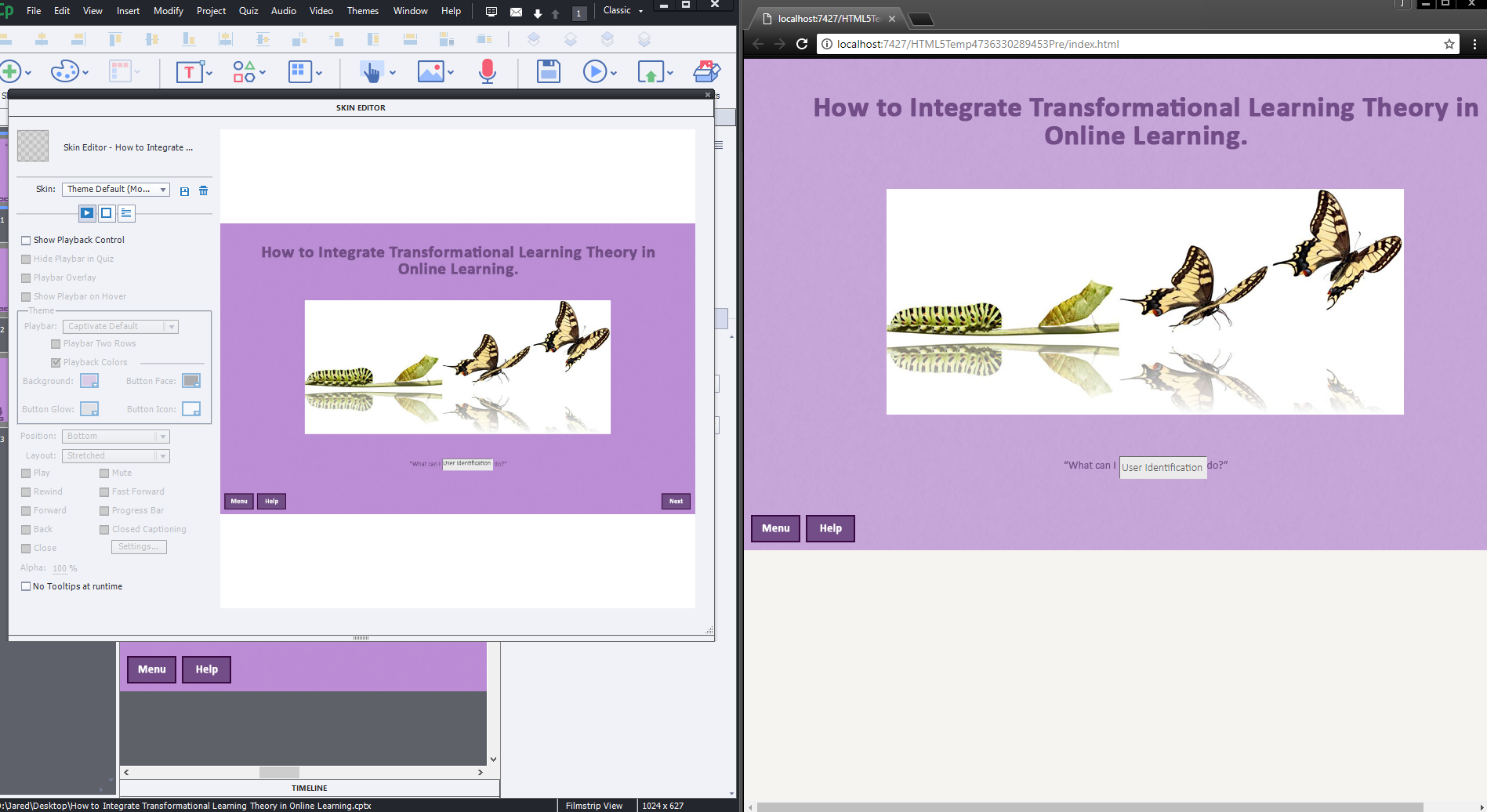Click the Record audio microphone icon

(x=488, y=71)
